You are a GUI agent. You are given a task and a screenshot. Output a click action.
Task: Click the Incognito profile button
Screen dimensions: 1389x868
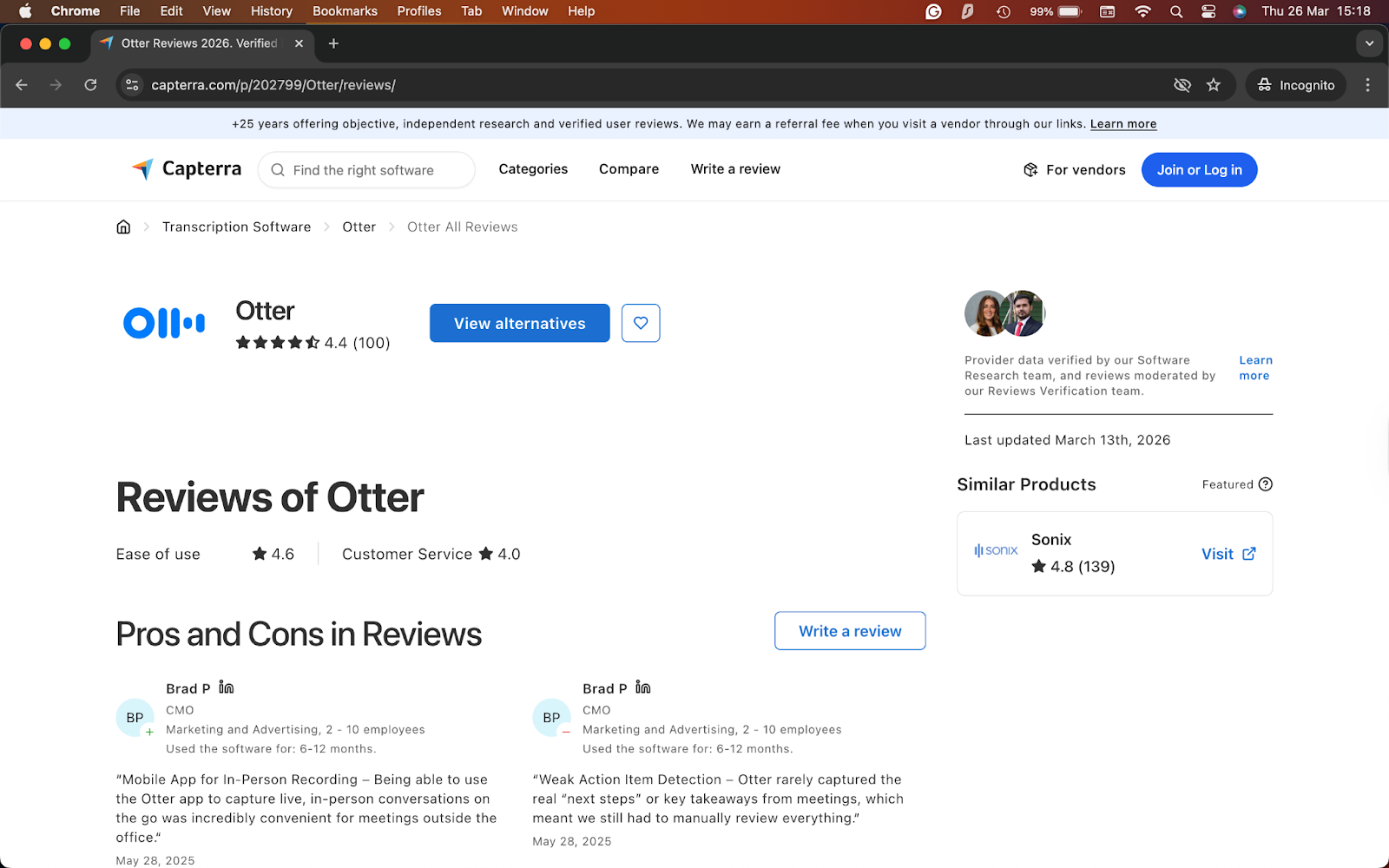[1296, 85]
